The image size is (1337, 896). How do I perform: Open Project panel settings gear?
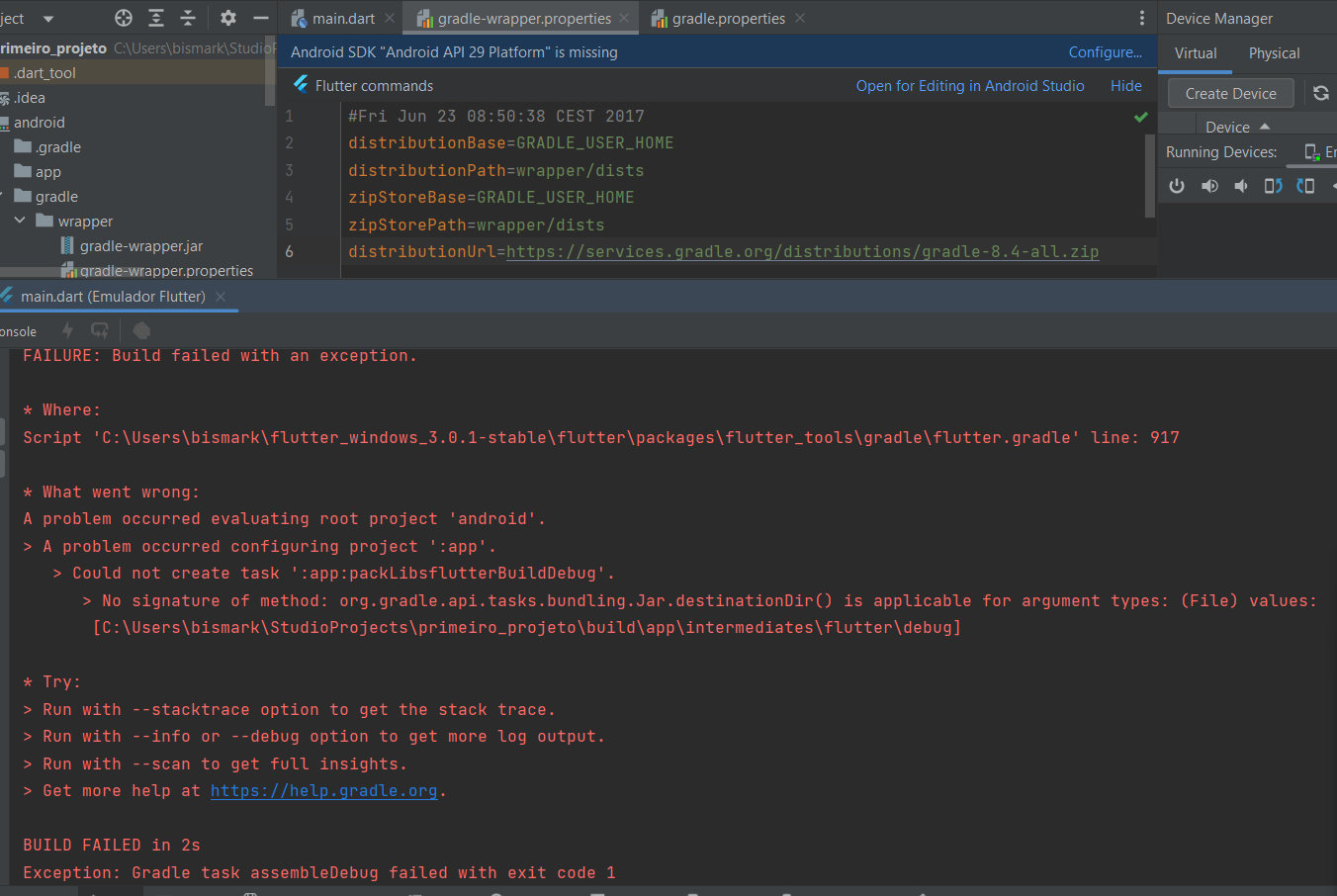(x=228, y=18)
